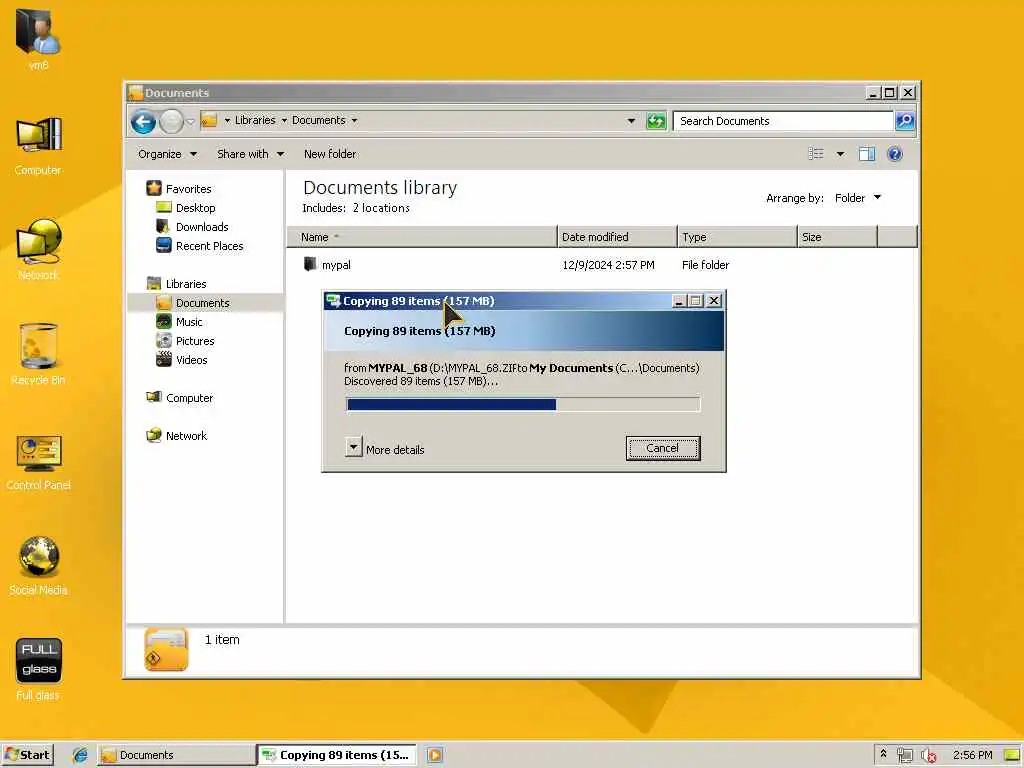
Task: Click the network tray icon
Action: [x=904, y=755]
